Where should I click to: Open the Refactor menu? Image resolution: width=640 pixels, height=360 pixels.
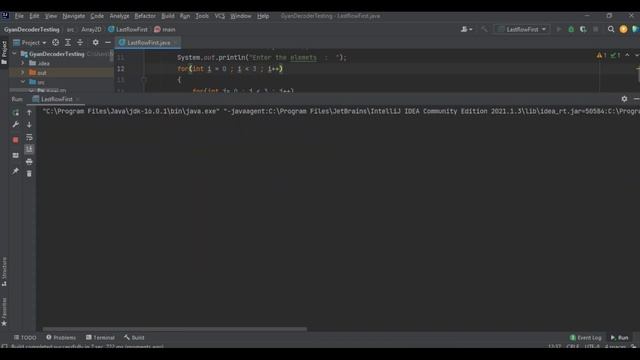[x=145, y=16]
